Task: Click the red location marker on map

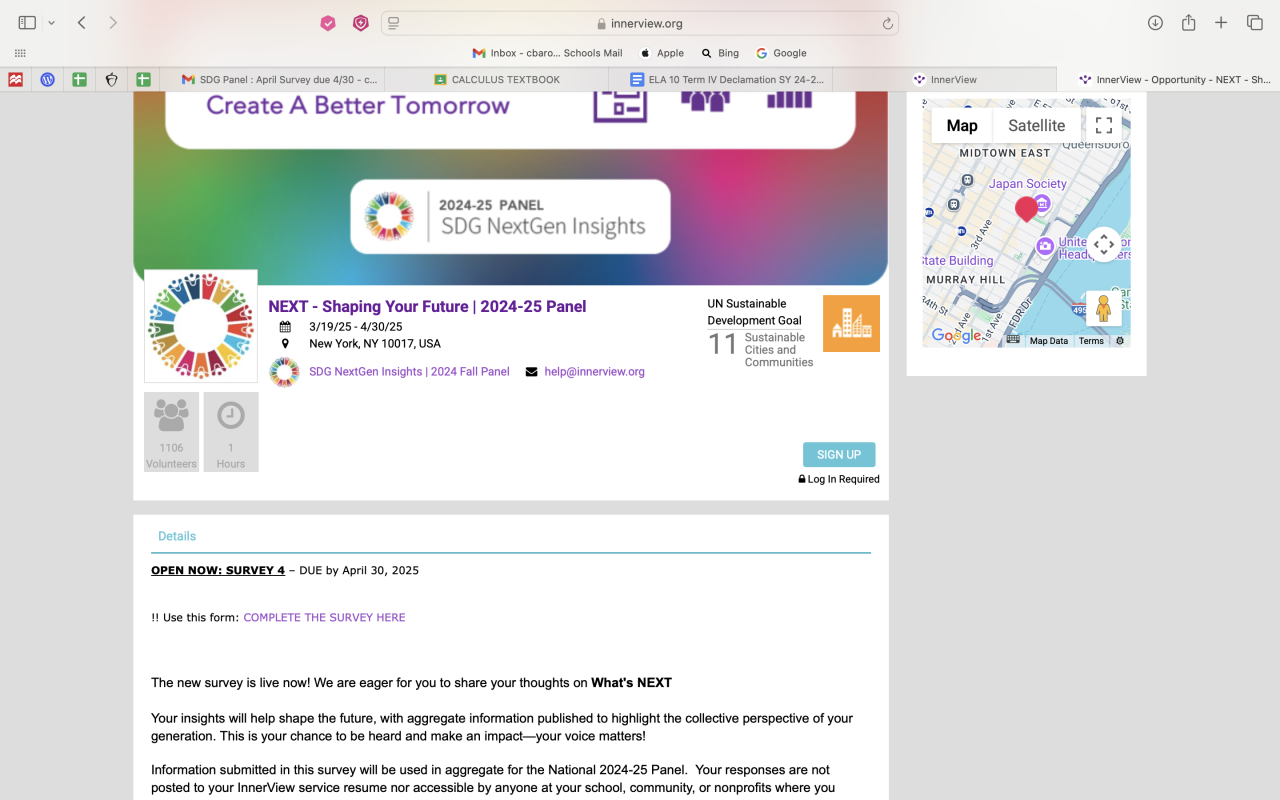Action: click(1026, 209)
